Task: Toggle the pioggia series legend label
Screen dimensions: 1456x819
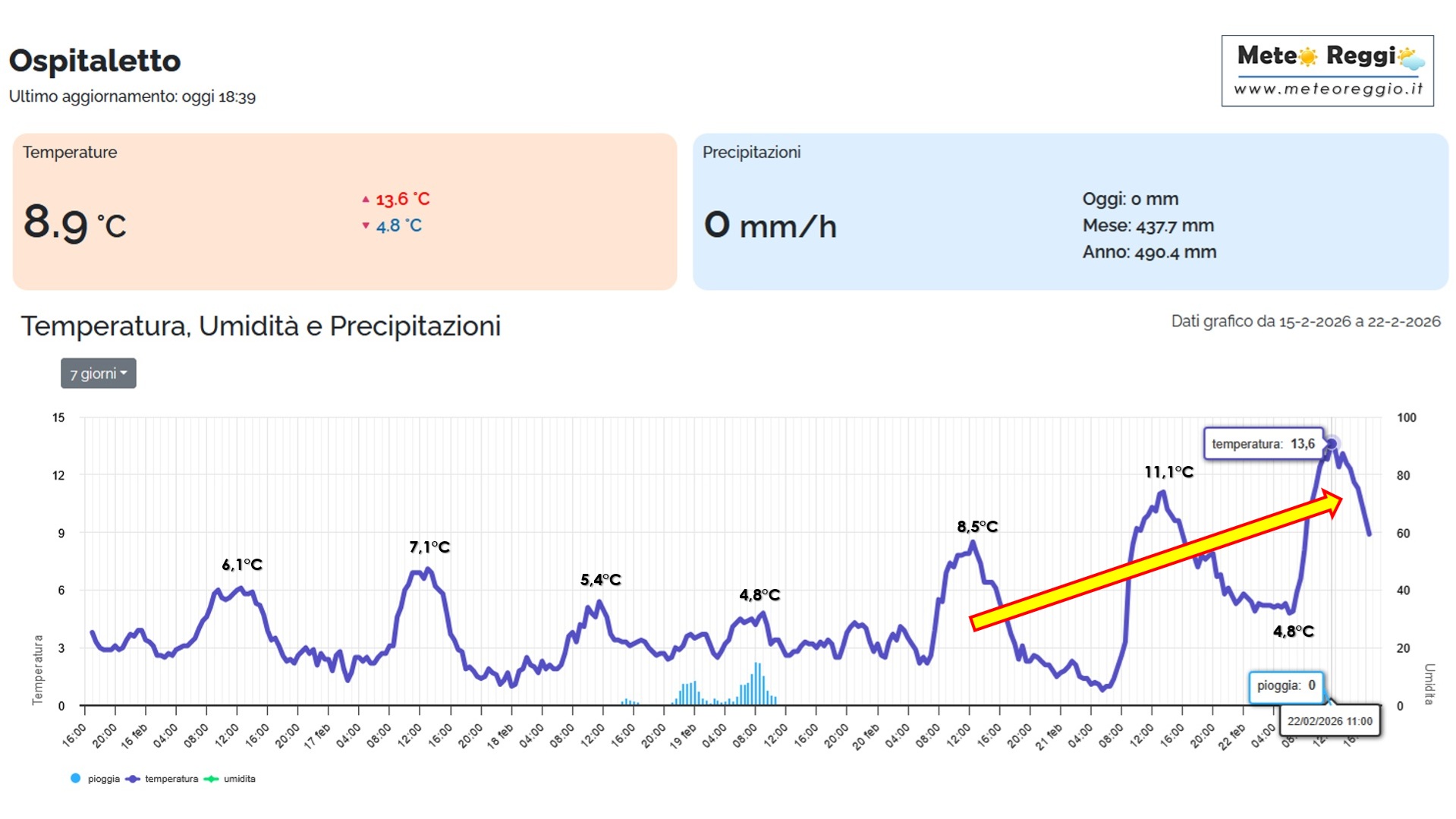Action: point(104,779)
